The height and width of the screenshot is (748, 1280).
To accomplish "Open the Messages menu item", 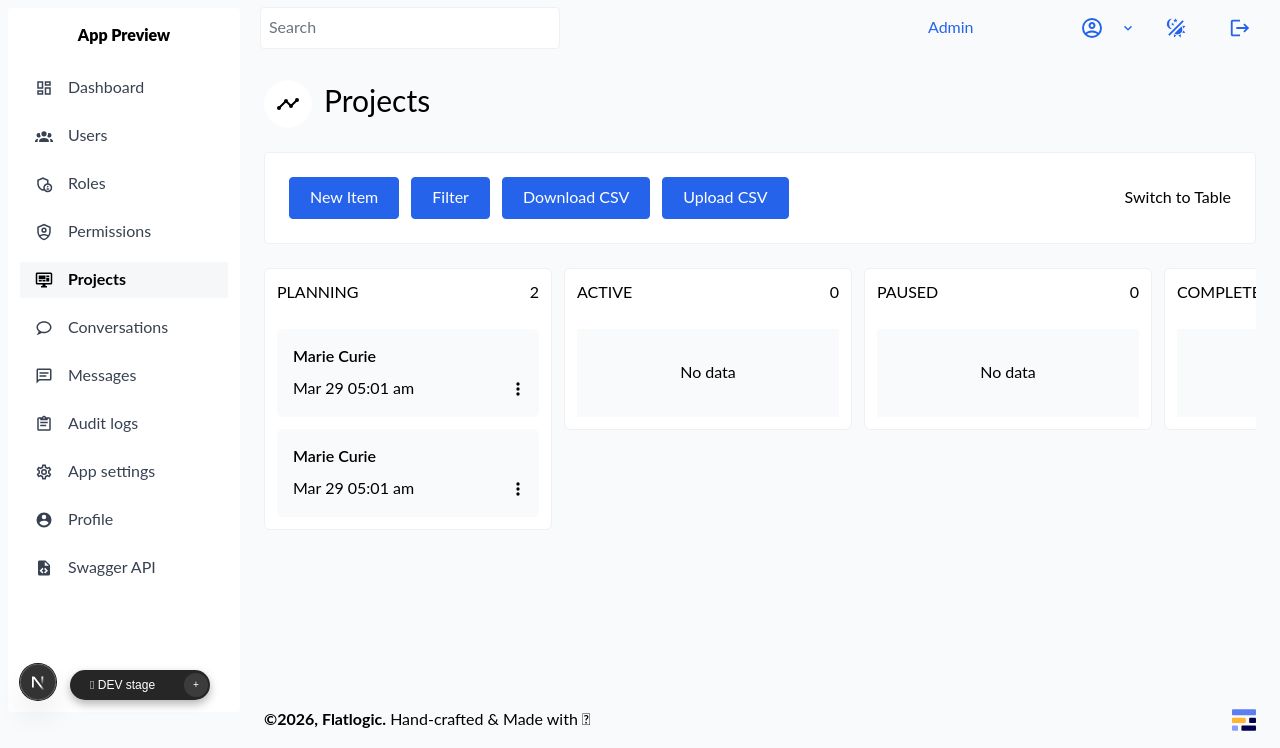I will click(x=102, y=376).
